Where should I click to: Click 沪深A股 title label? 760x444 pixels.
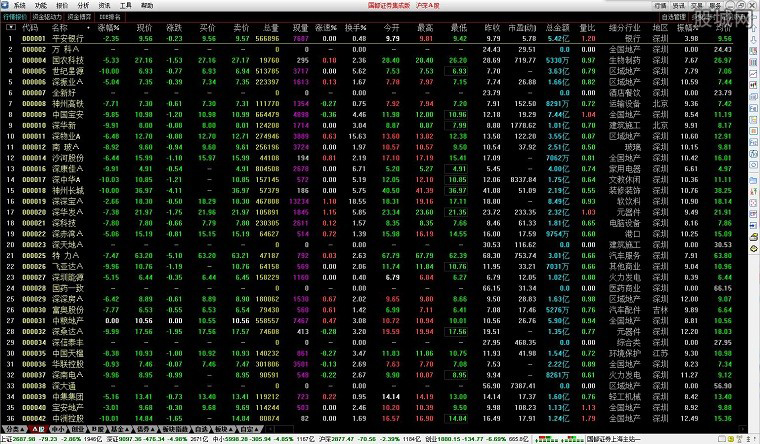428,5
